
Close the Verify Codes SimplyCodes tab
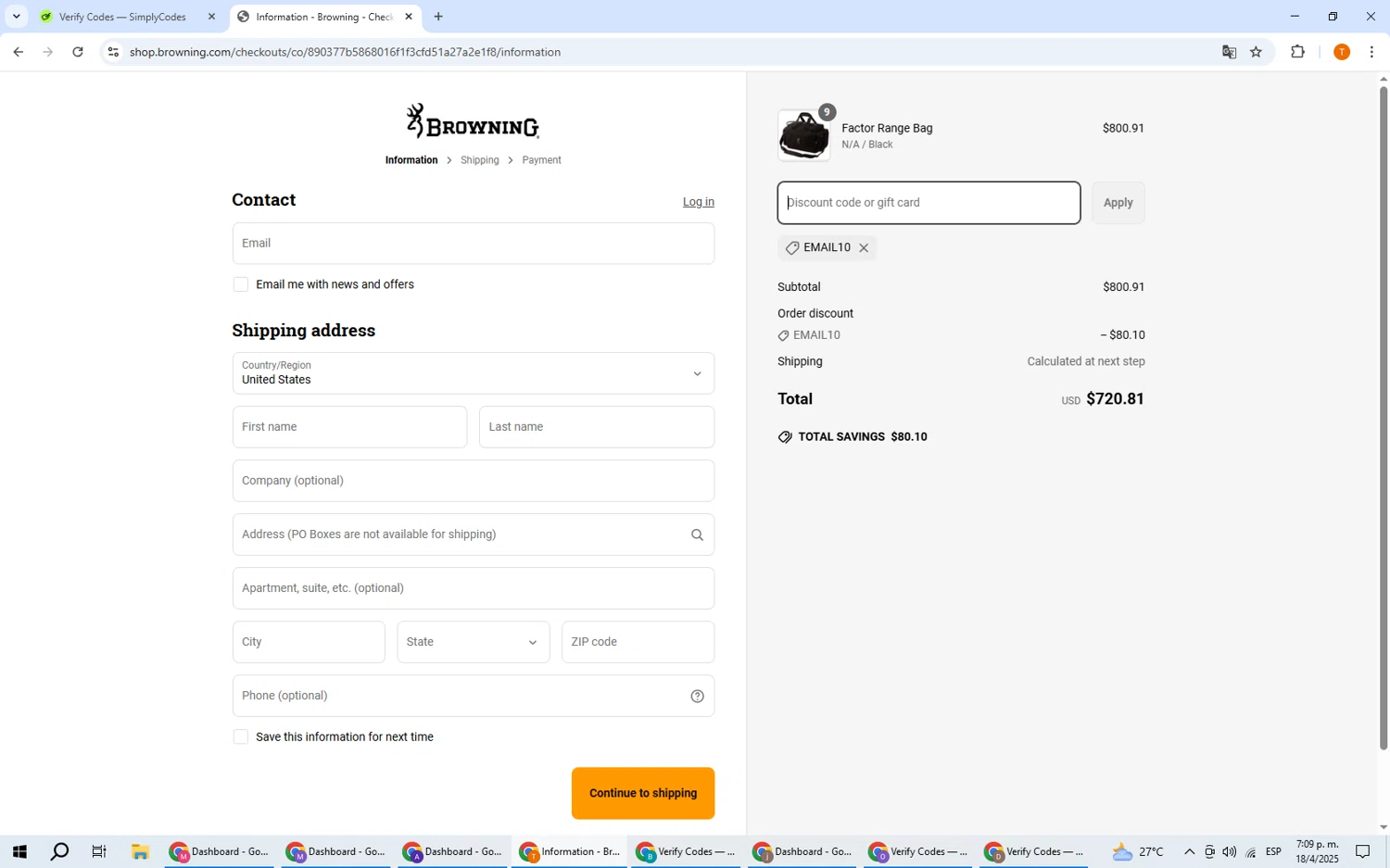tap(211, 17)
